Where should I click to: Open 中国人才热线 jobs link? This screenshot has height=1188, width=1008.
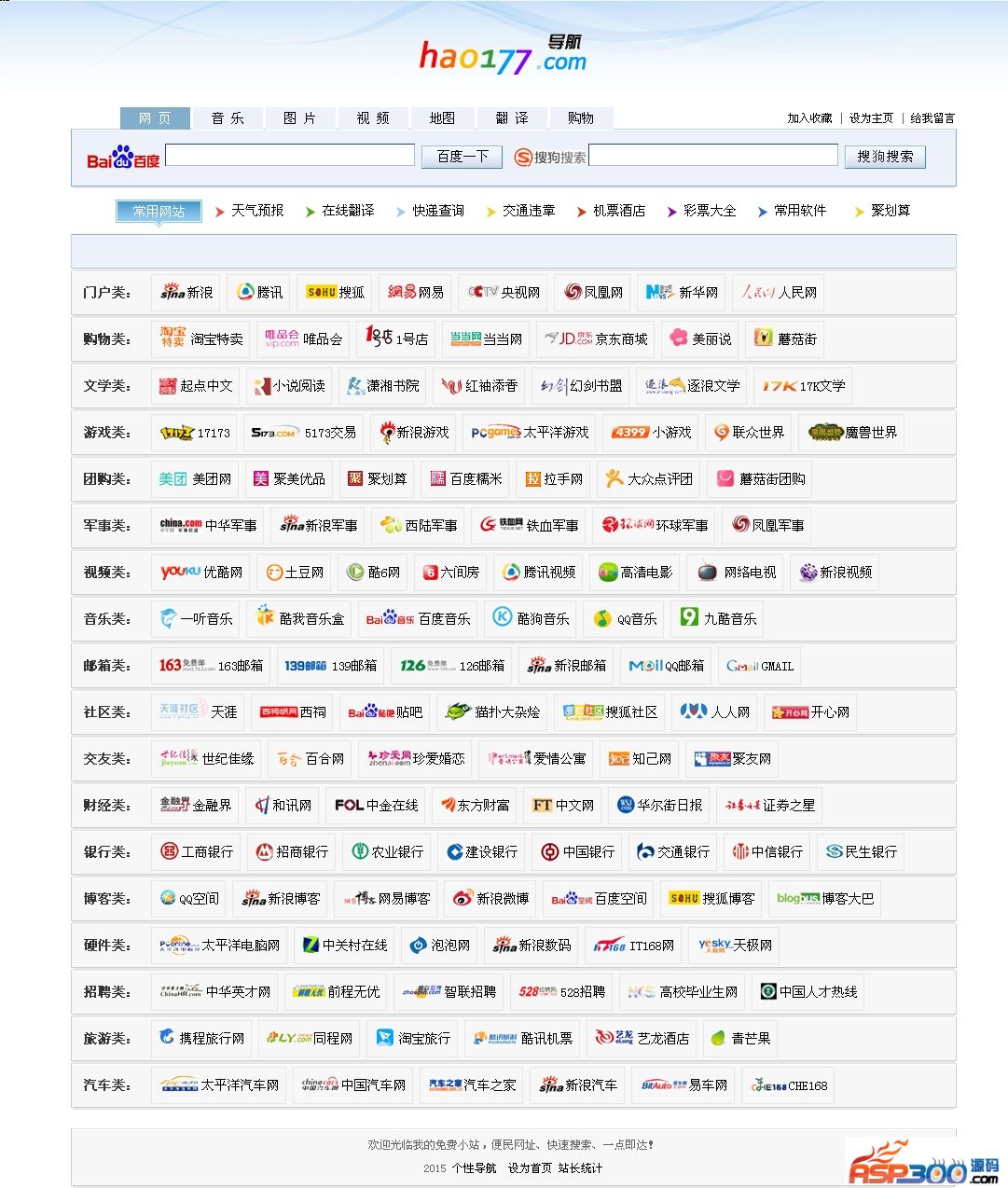[x=808, y=991]
